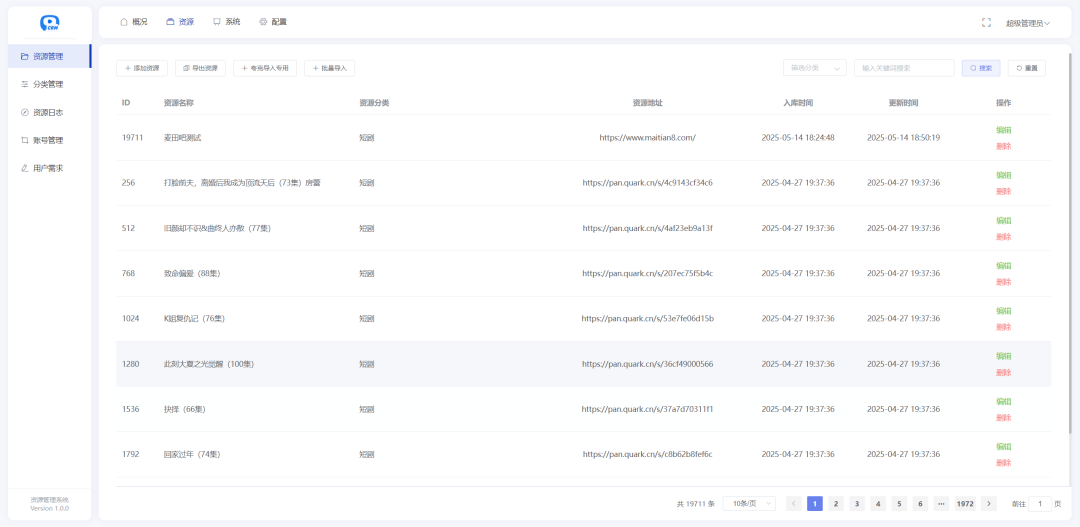Open the 超级管理员 user menu
Image resolution: width=1080 pixels, height=527 pixels.
(1028, 23)
